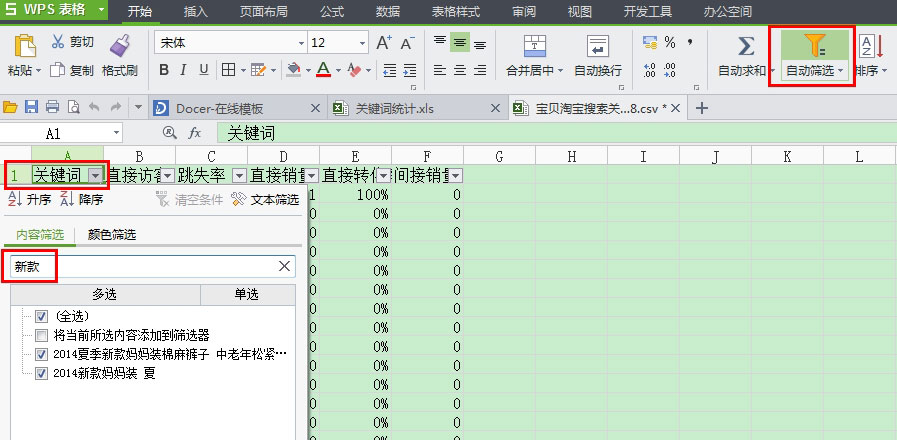The image size is (897, 440).
Task: Open the font name dropdown
Action: 301,43
